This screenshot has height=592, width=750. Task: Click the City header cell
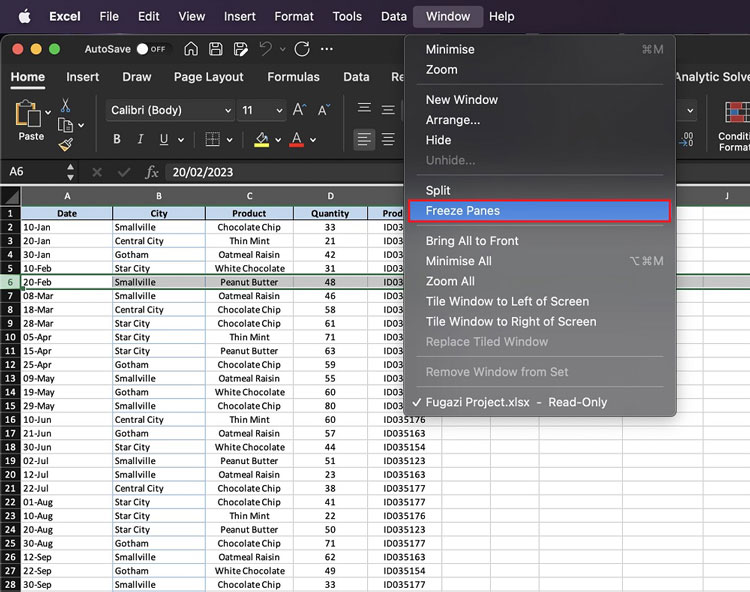coord(159,213)
